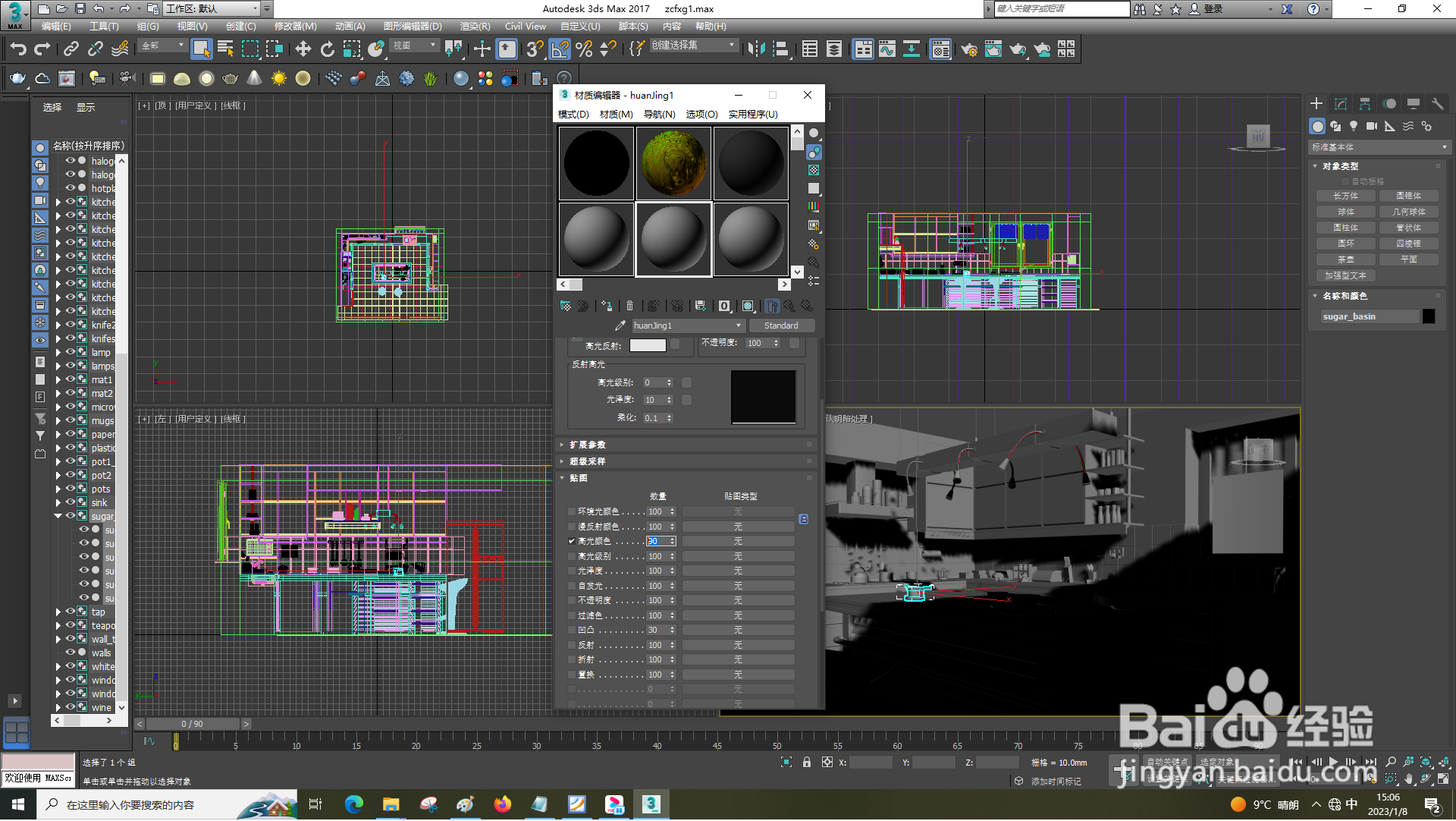The image size is (1456, 821).
Task: Open the 导航(N) menu in material editor
Action: [x=659, y=115]
